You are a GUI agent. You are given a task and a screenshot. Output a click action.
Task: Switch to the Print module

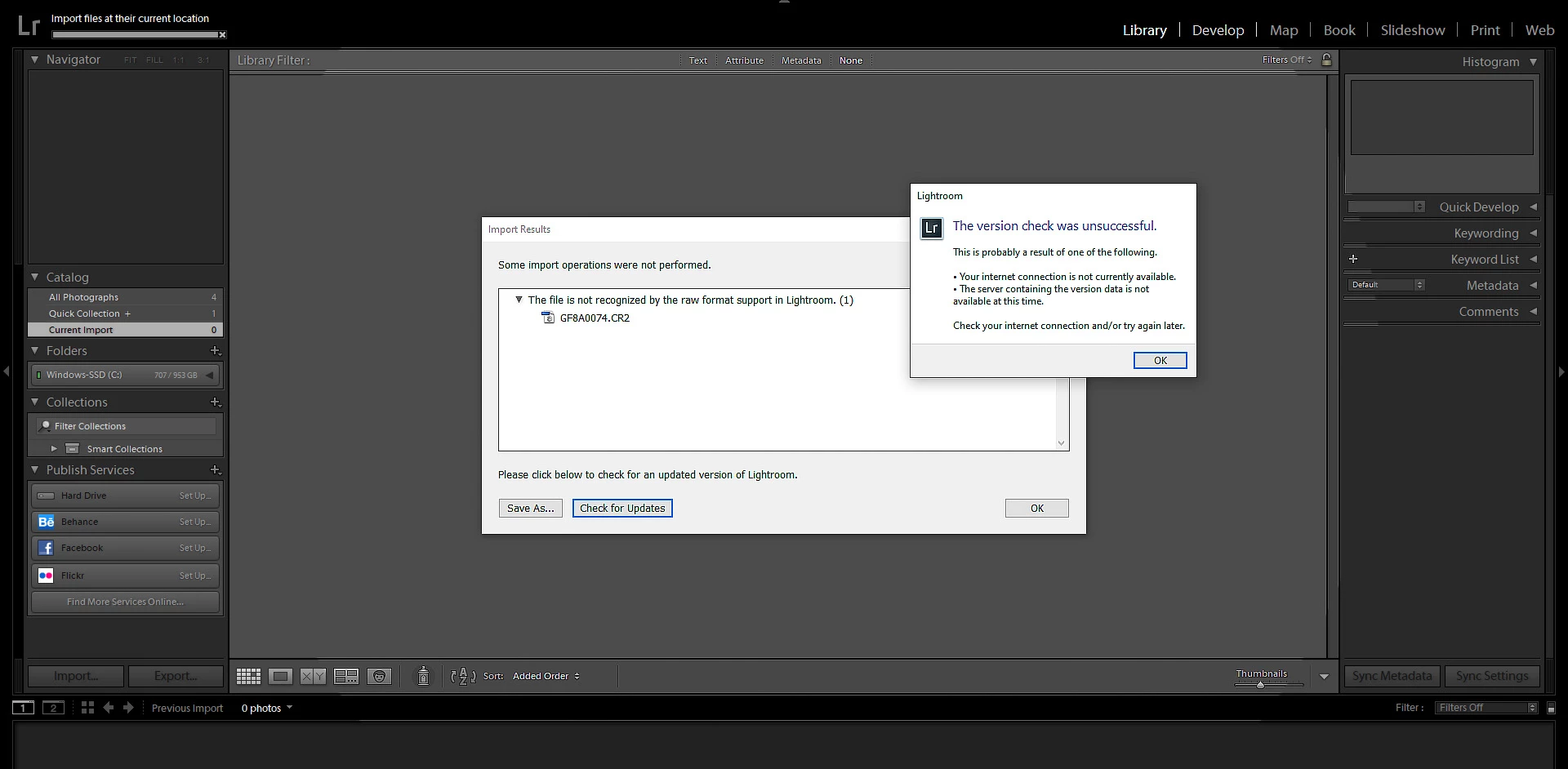click(x=1485, y=30)
